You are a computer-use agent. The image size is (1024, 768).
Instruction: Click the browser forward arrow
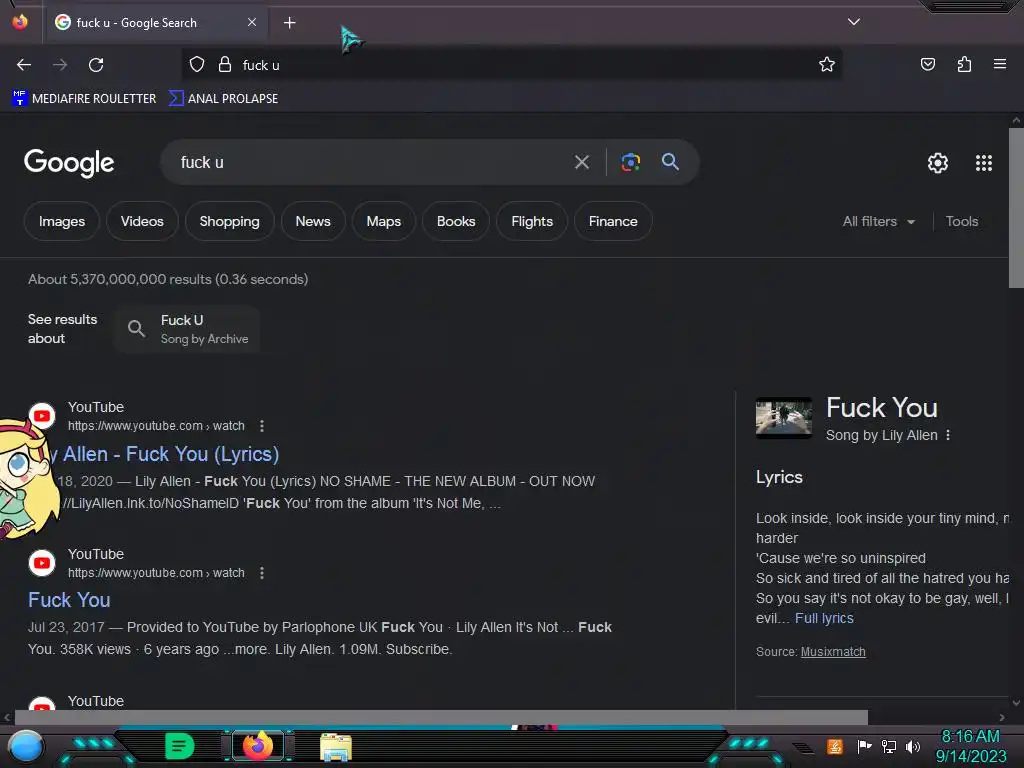click(x=60, y=65)
